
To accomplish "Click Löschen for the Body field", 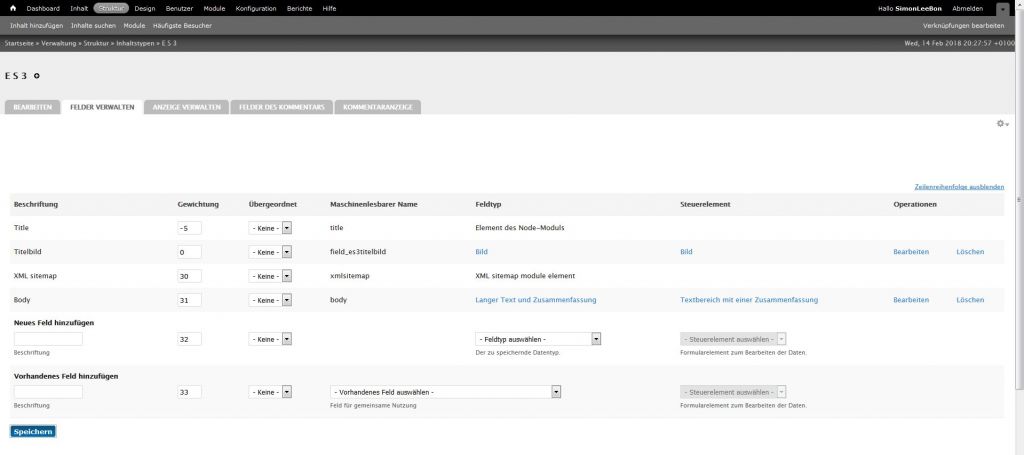I will point(969,300).
